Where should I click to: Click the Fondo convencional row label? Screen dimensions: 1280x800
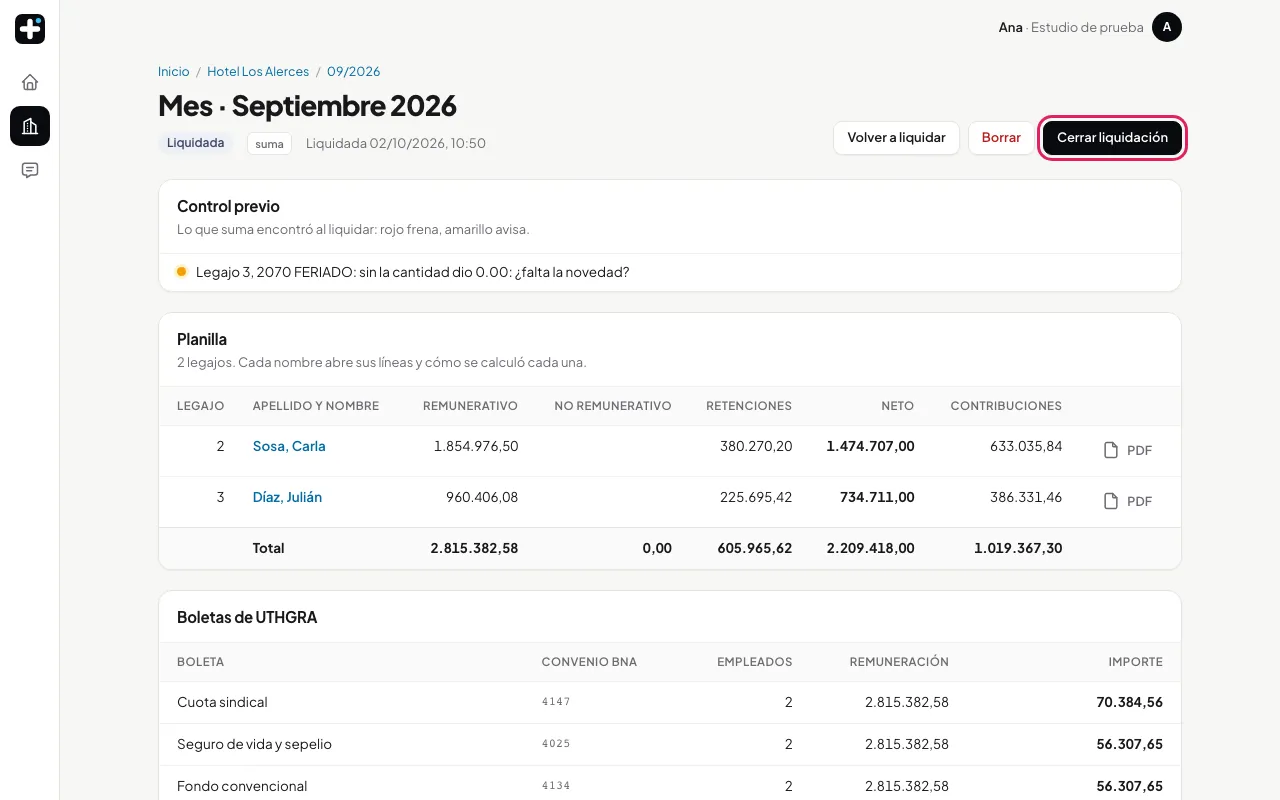pyautogui.click(x=242, y=786)
